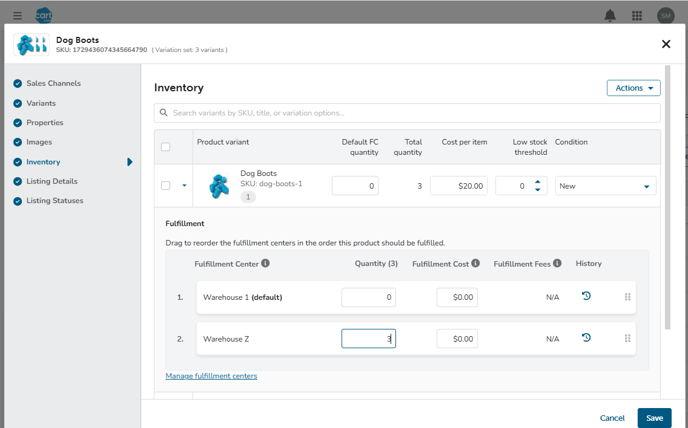Open the apps grid icon
688x428 pixels.
point(637,16)
